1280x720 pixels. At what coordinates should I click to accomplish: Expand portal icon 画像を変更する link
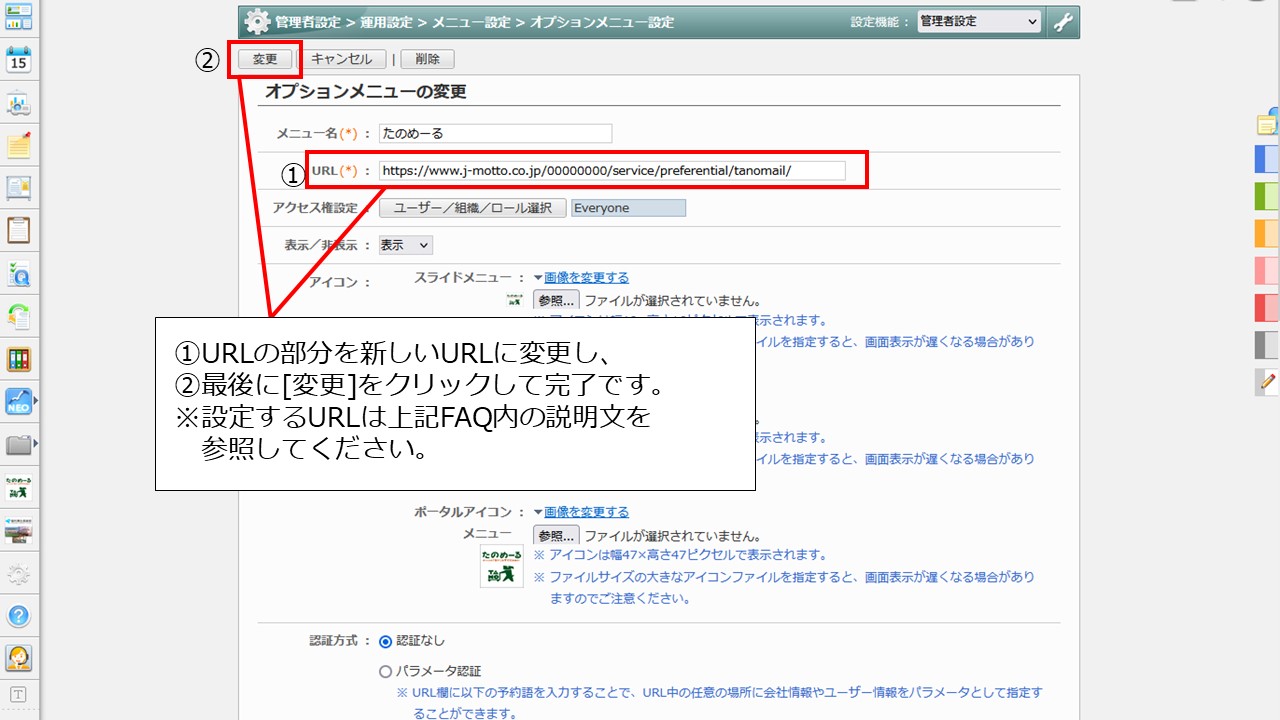[586, 512]
